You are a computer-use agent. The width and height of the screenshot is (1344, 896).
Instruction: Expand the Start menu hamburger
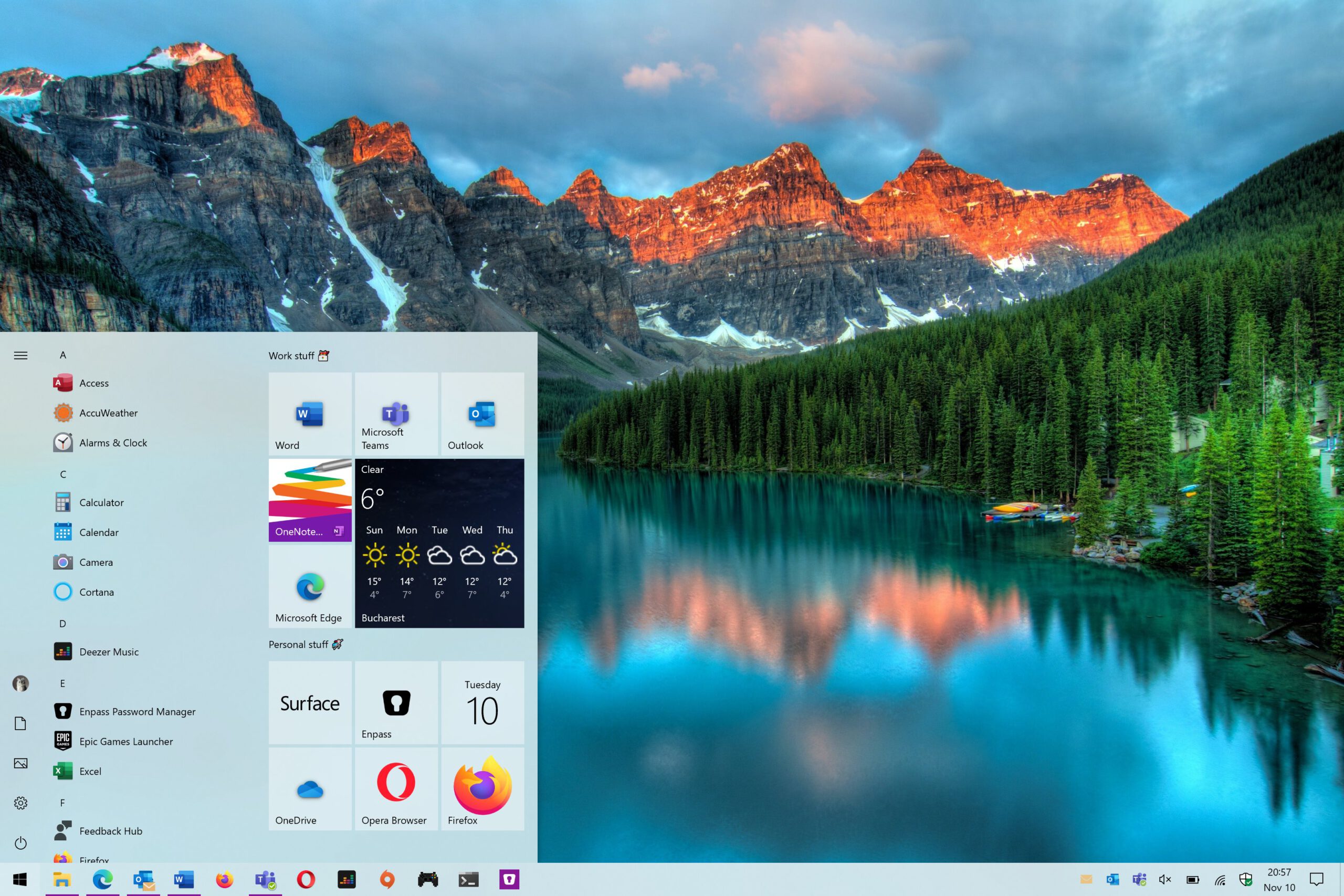20,355
